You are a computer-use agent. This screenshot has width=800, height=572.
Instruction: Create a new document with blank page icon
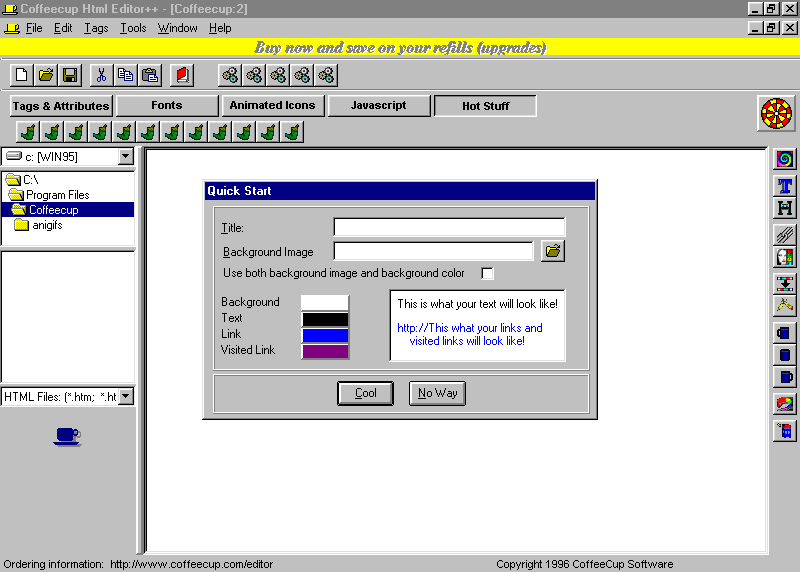[x=21, y=75]
